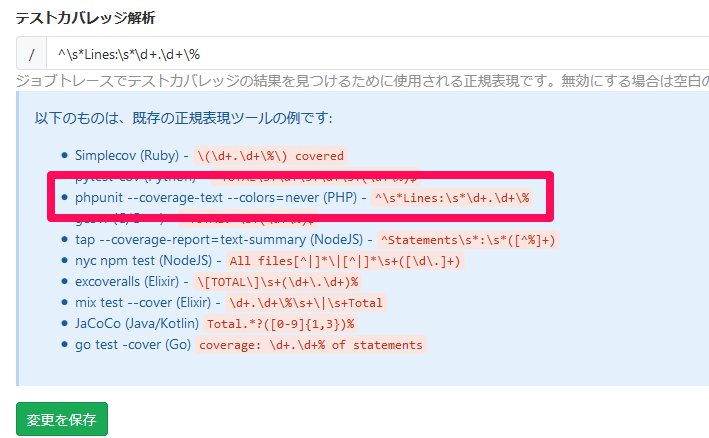
Task: Select the JaCoCo Total.*? regex snippet
Action: point(280,324)
